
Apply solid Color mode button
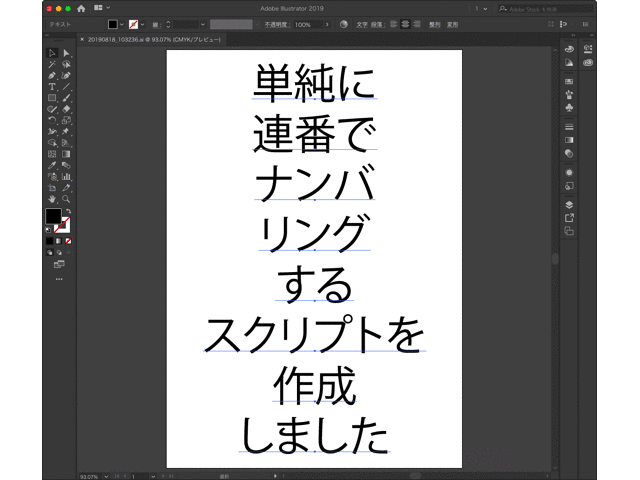(49, 241)
